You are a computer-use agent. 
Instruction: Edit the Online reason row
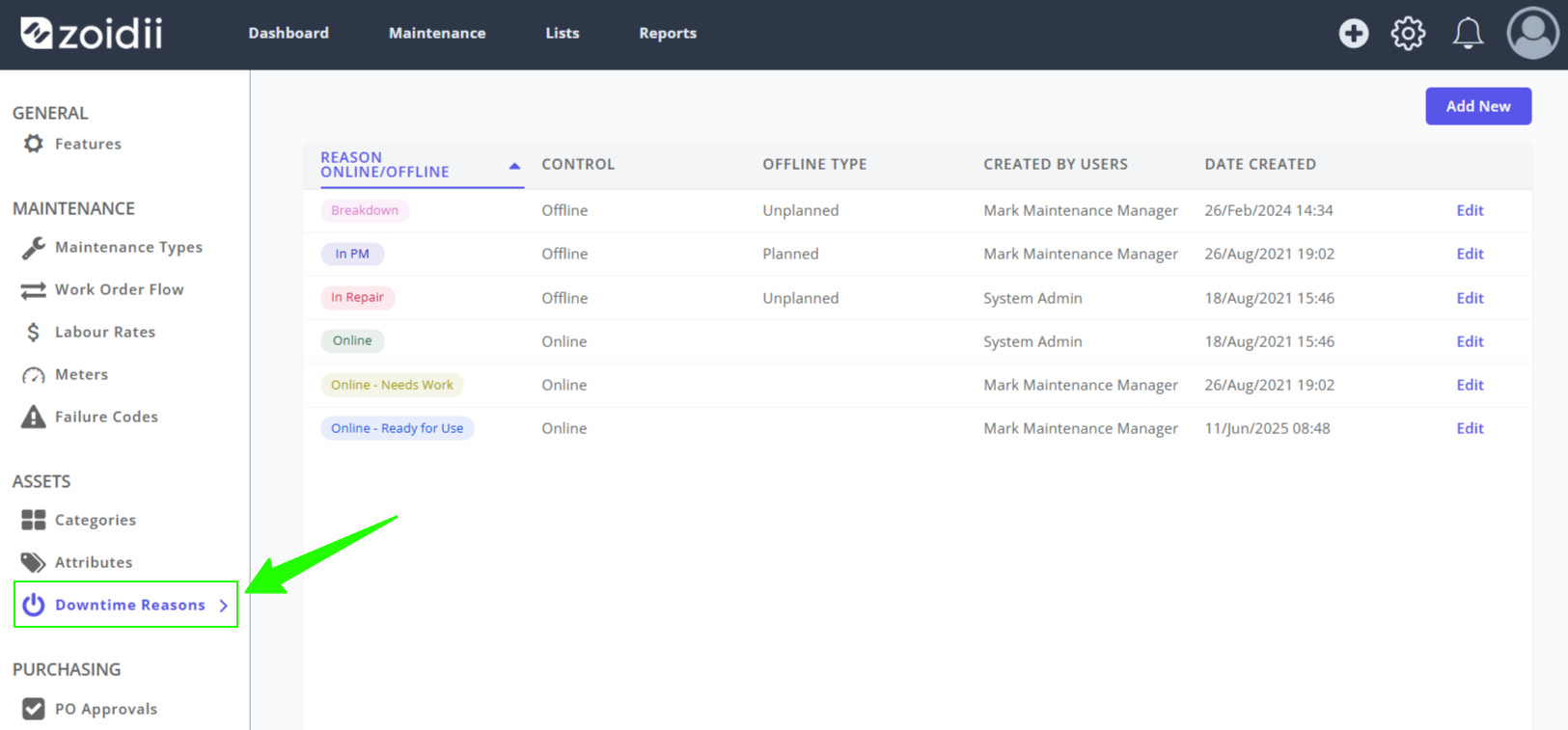1470,341
